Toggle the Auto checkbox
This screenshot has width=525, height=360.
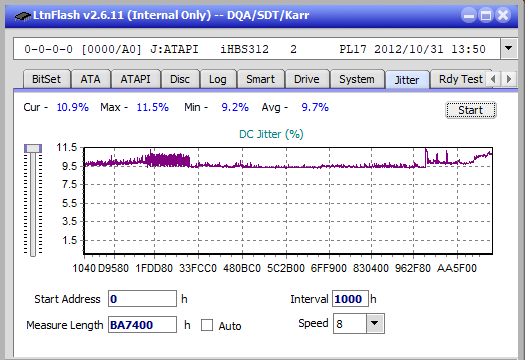pos(207,325)
